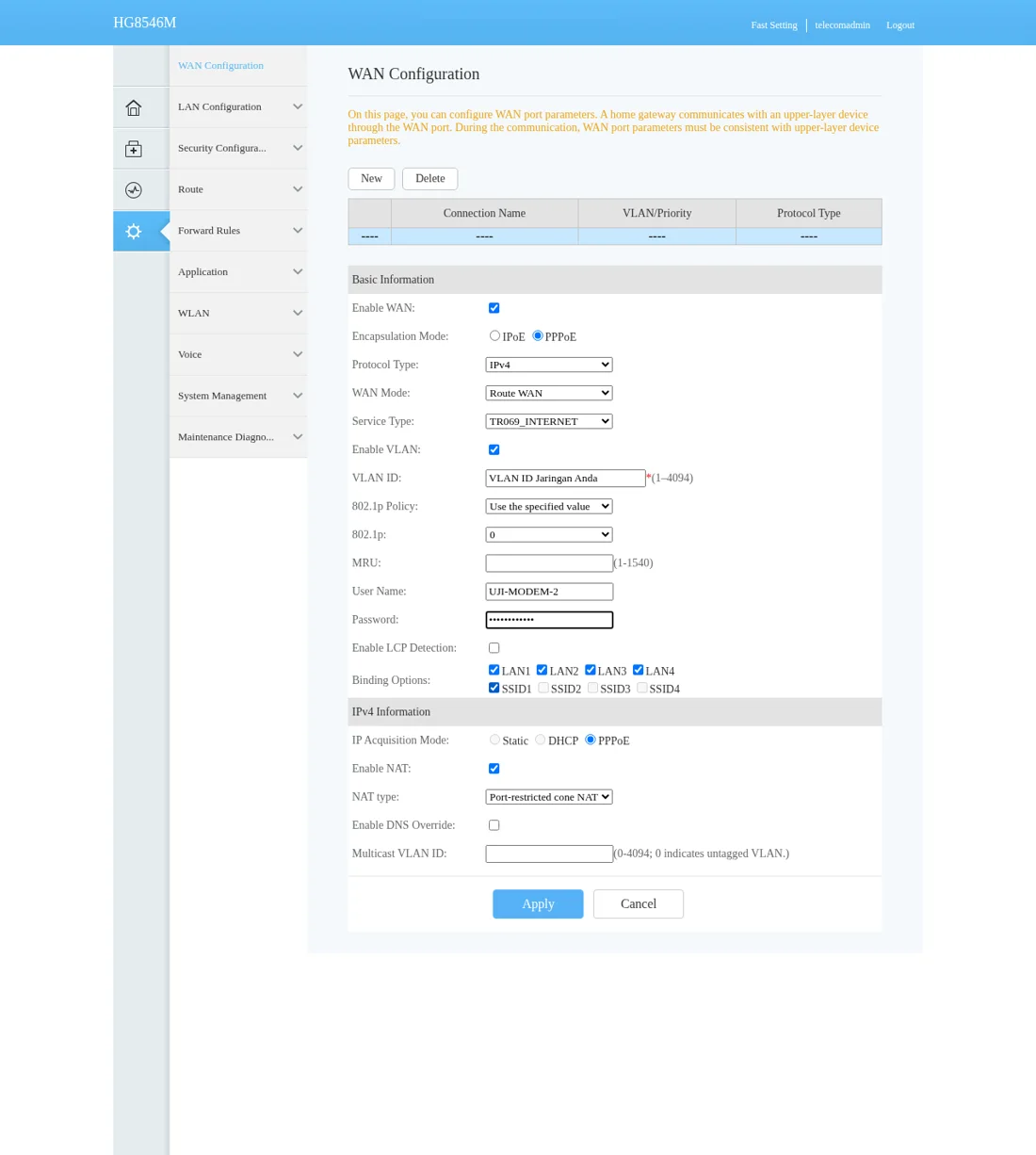Image resolution: width=1036 pixels, height=1155 pixels.
Task: Expand the WLAN menu chevron
Action: click(x=298, y=314)
